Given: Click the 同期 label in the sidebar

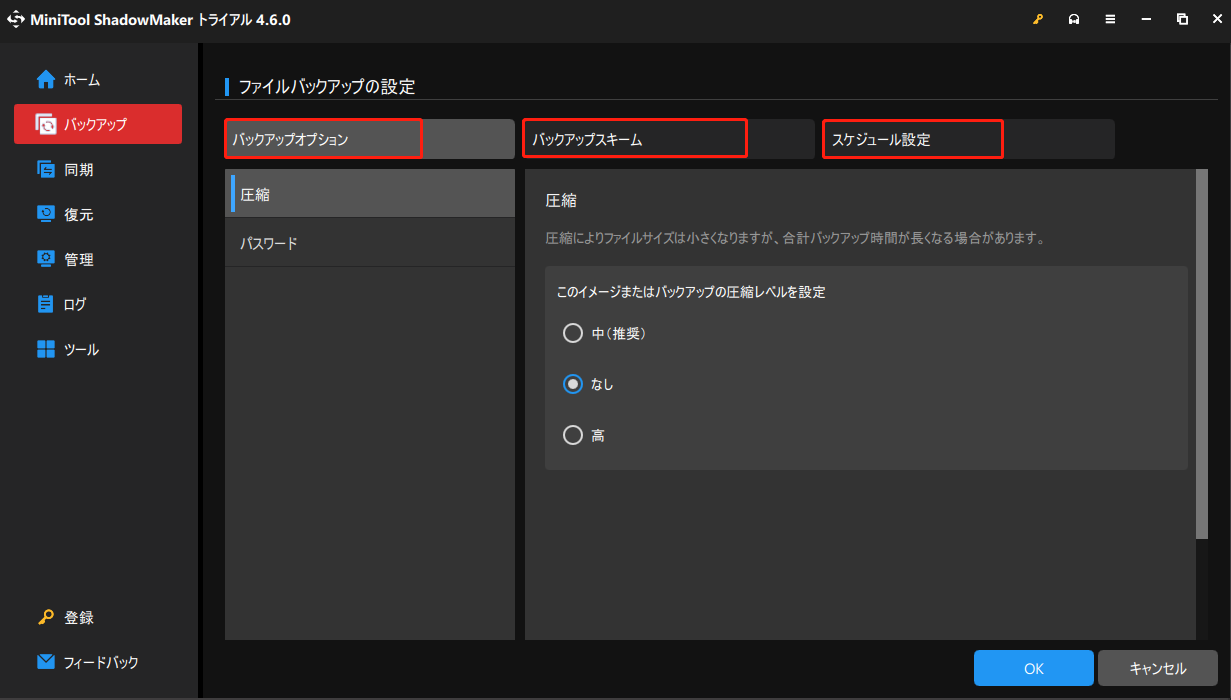Looking at the screenshot, I should tap(79, 170).
